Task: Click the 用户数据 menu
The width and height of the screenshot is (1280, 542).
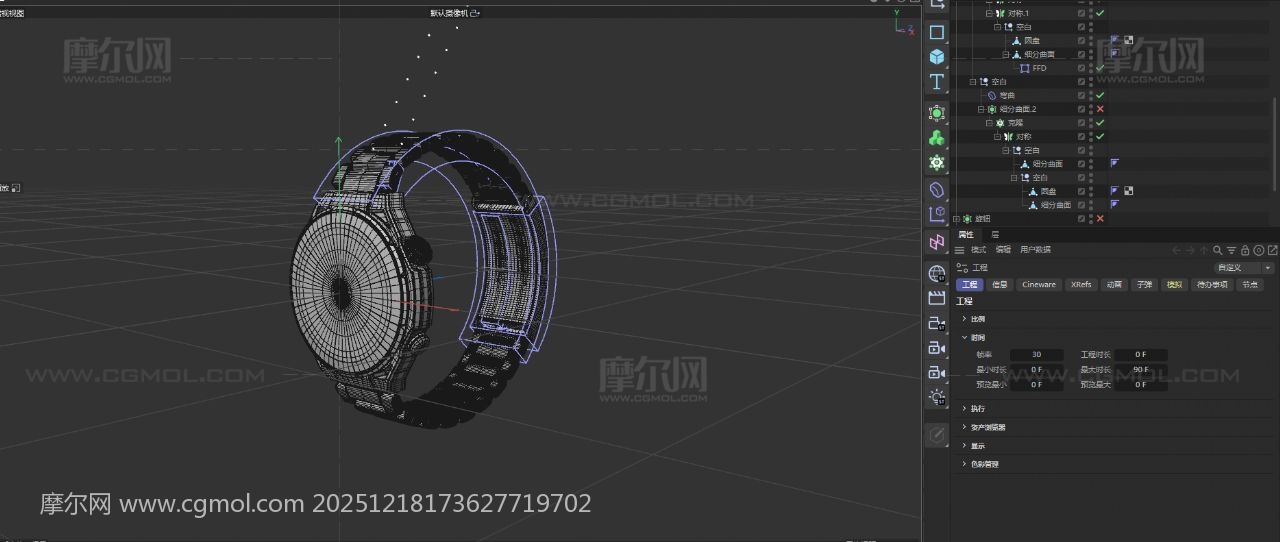Action: (1035, 250)
